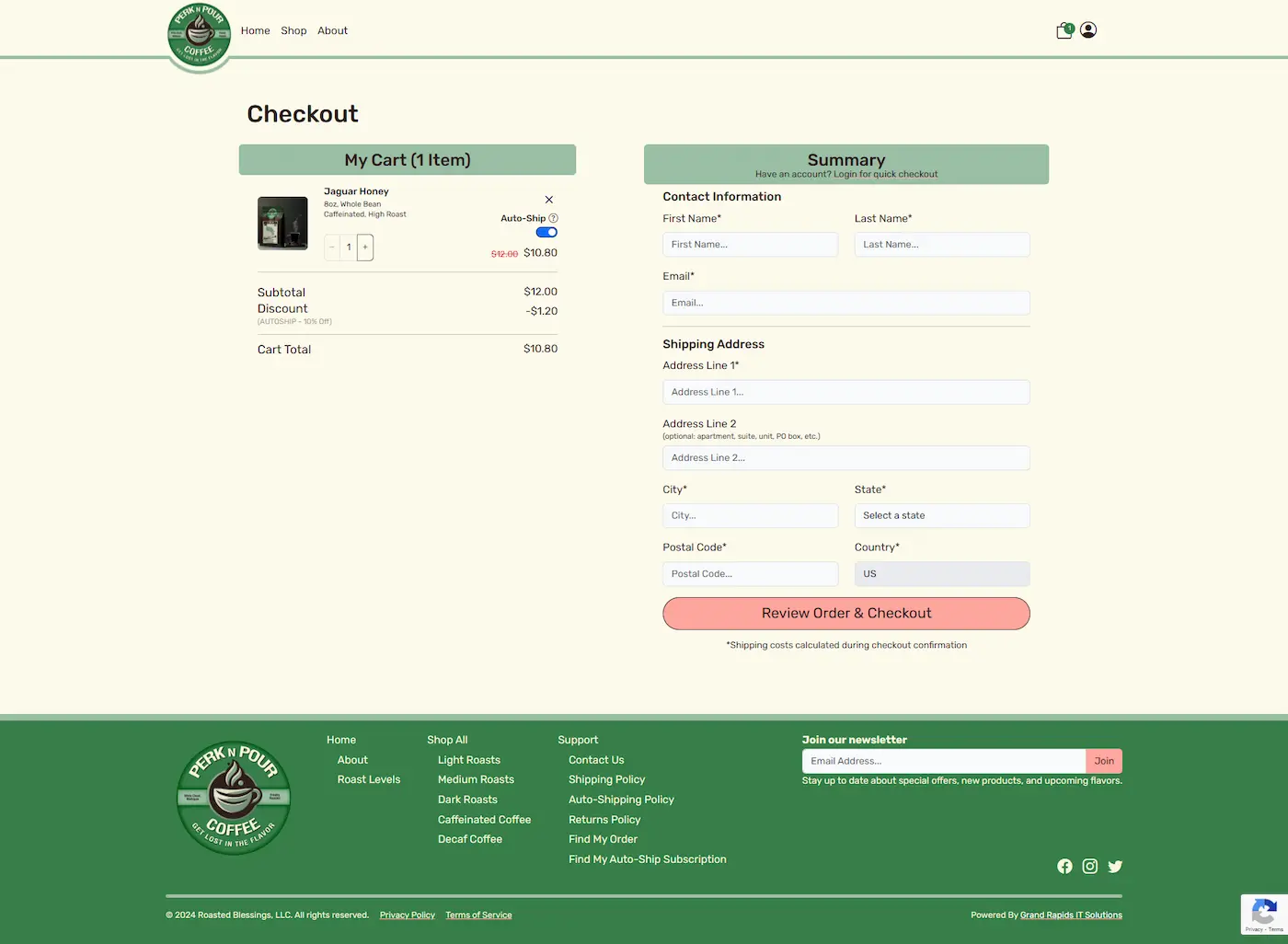Go to Shop in the top navigation
The image size is (1288, 944).
[x=293, y=30]
